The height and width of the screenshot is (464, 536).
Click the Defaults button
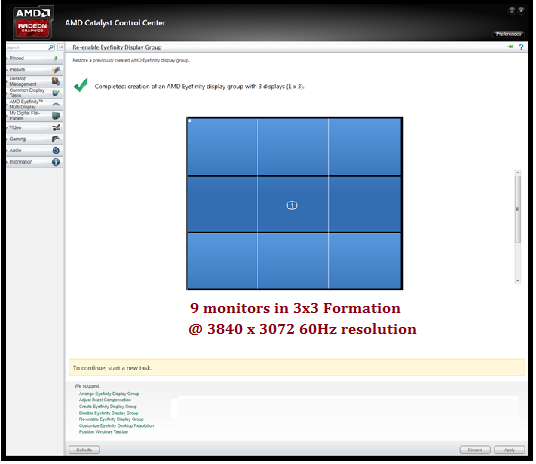pyautogui.click(x=84, y=450)
